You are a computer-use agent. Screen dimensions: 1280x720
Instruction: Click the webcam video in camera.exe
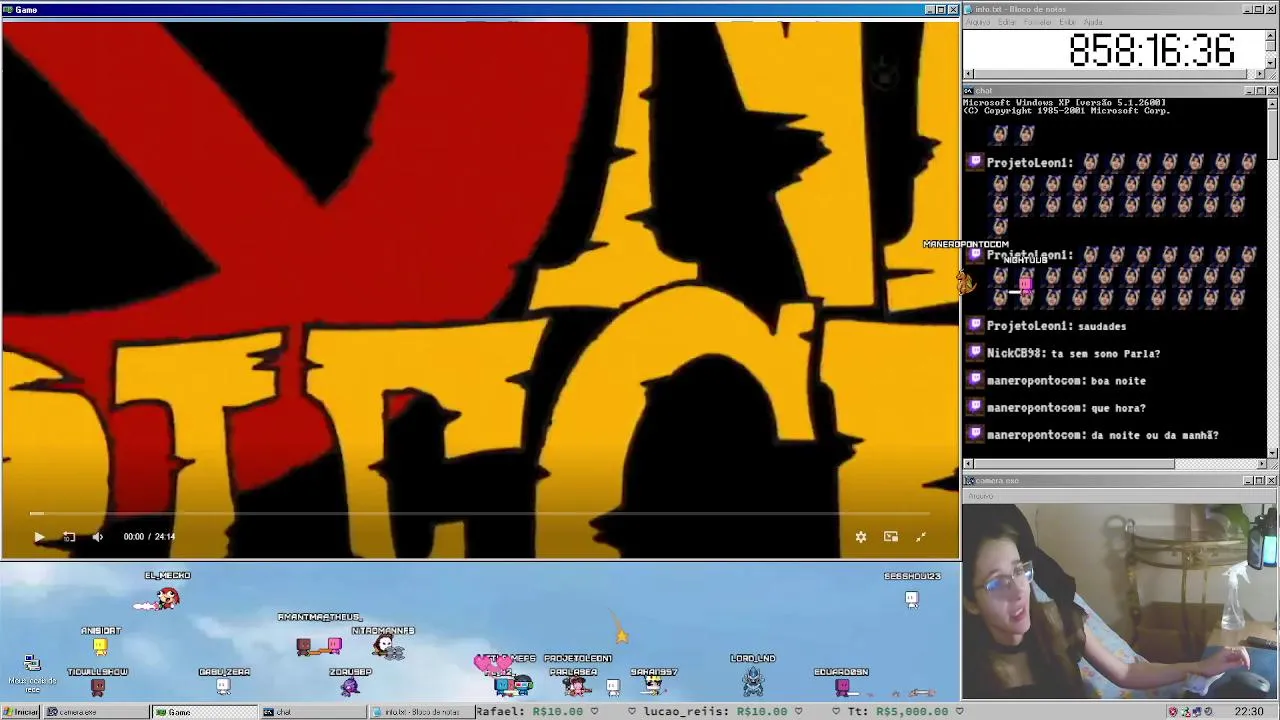(x=1120, y=600)
